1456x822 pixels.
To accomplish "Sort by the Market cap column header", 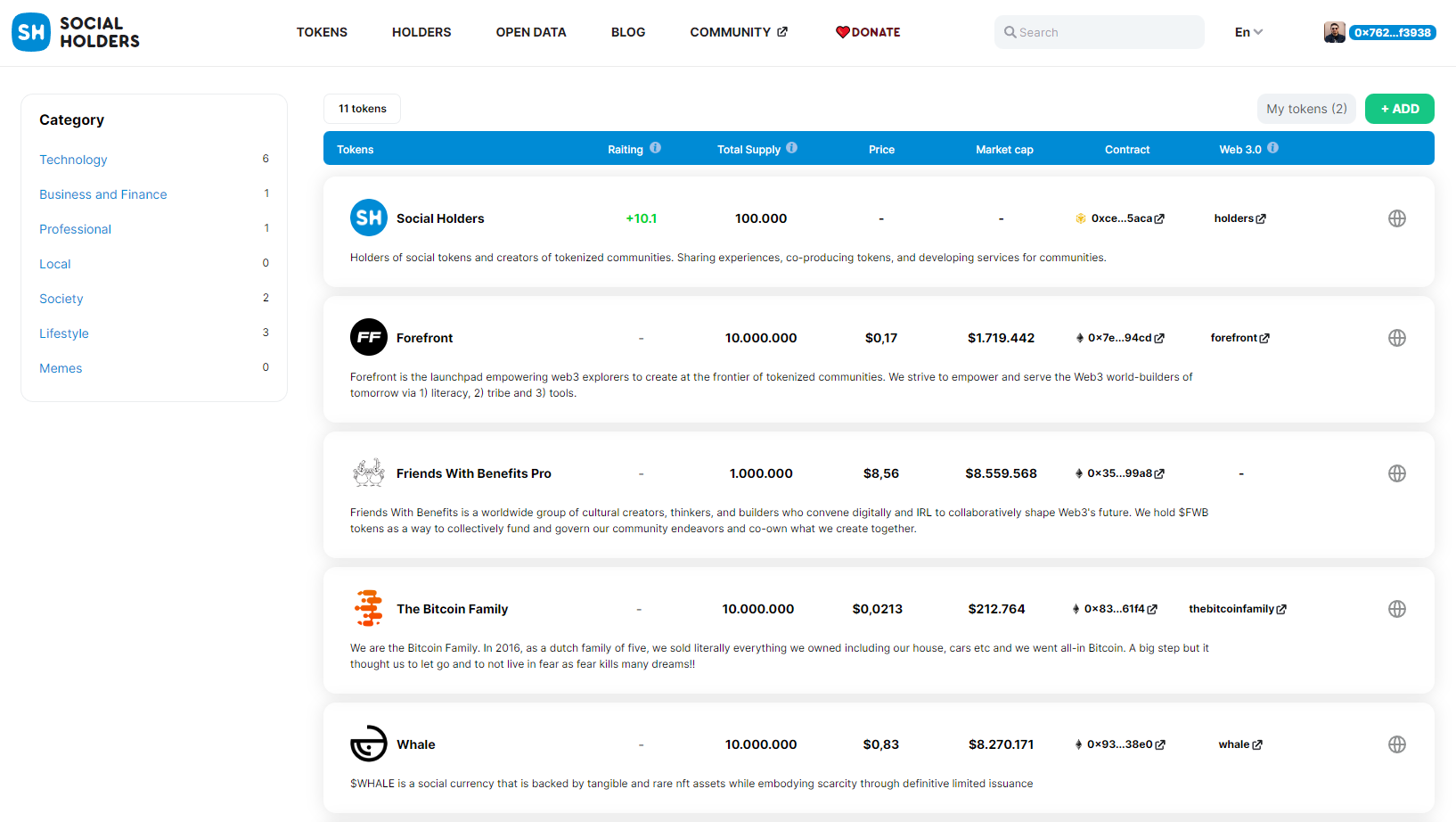I will tap(1004, 150).
